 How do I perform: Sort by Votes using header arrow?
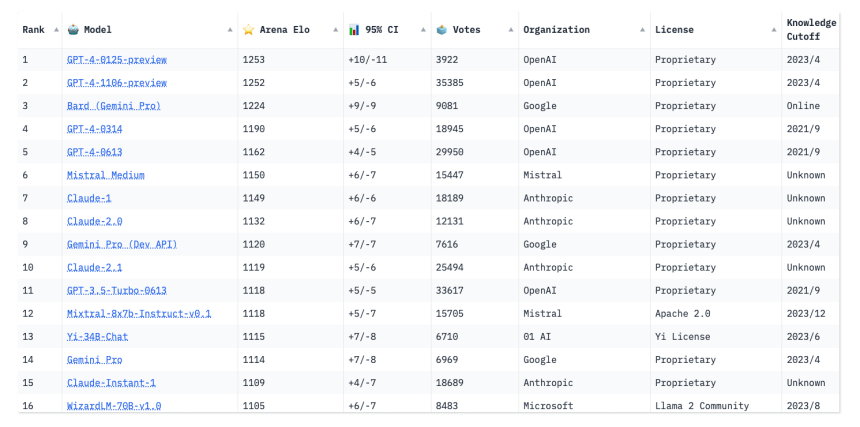click(x=511, y=30)
